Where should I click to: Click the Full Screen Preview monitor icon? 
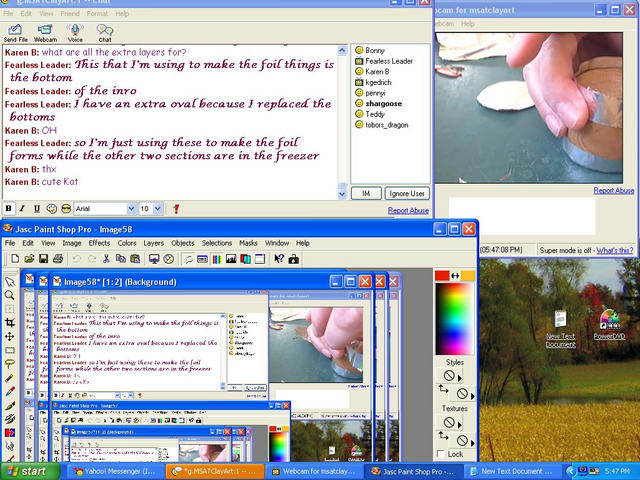tap(154, 259)
